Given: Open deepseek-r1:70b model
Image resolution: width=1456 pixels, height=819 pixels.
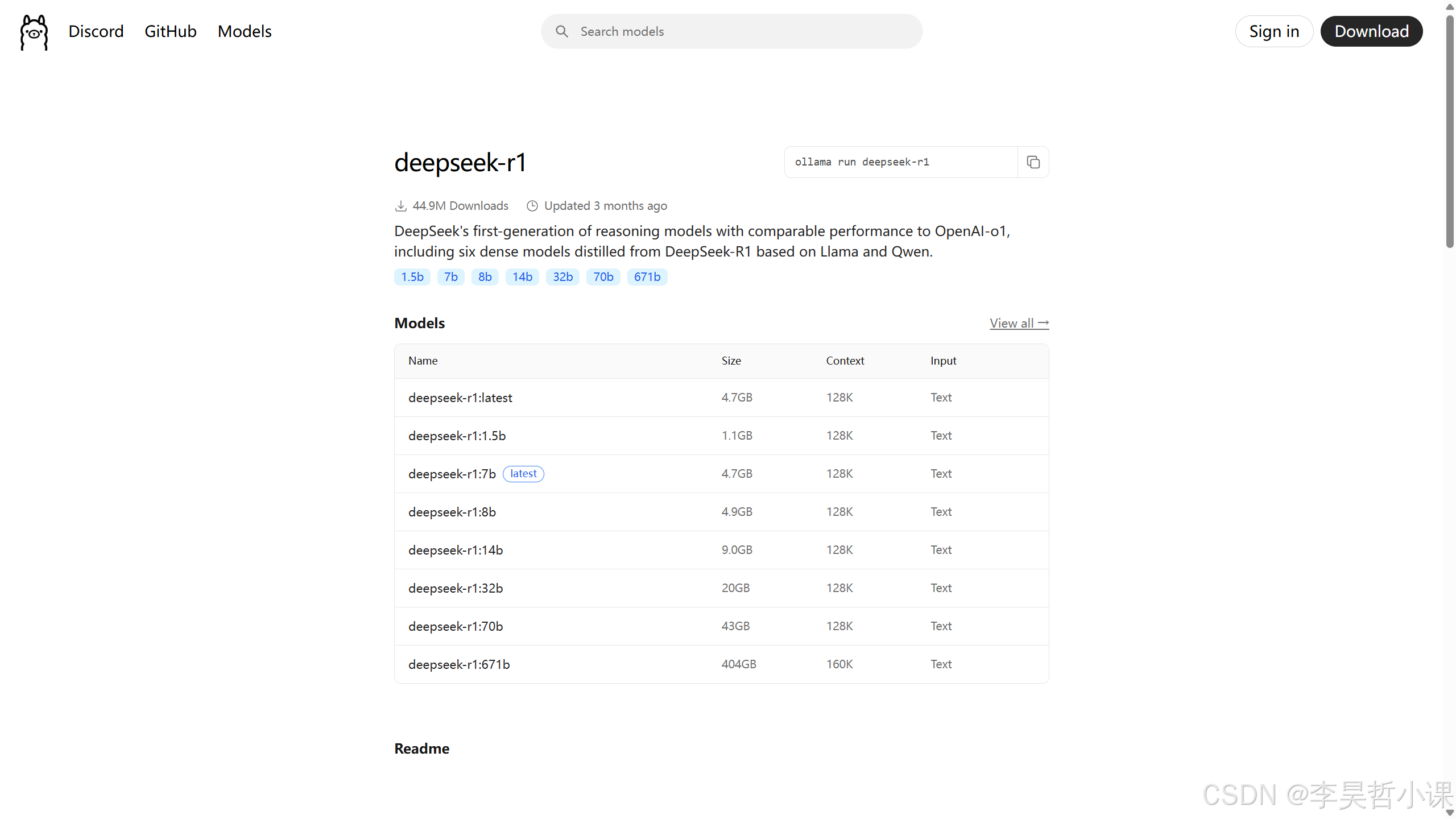Looking at the screenshot, I should pyautogui.click(x=455, y=626).
